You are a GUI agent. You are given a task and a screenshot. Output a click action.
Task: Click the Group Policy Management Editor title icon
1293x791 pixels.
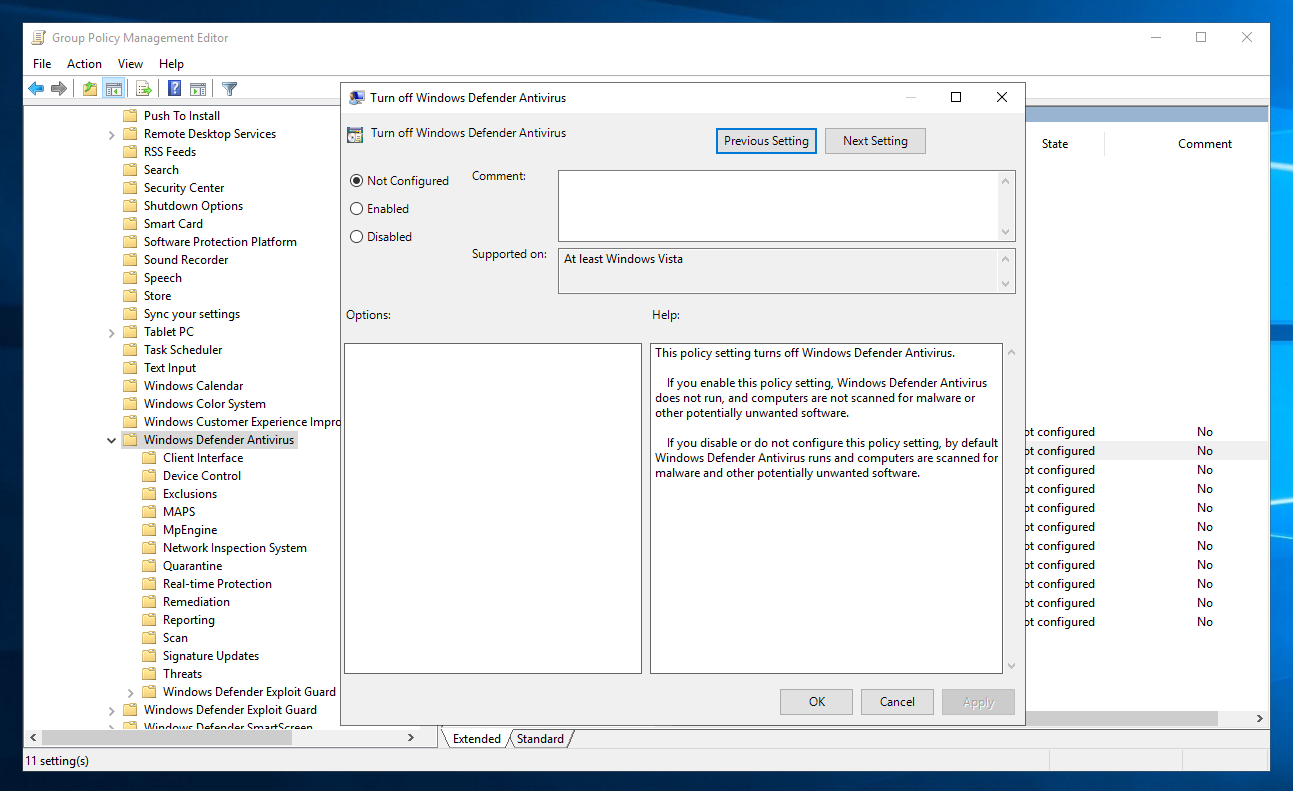tap(37, 38)
